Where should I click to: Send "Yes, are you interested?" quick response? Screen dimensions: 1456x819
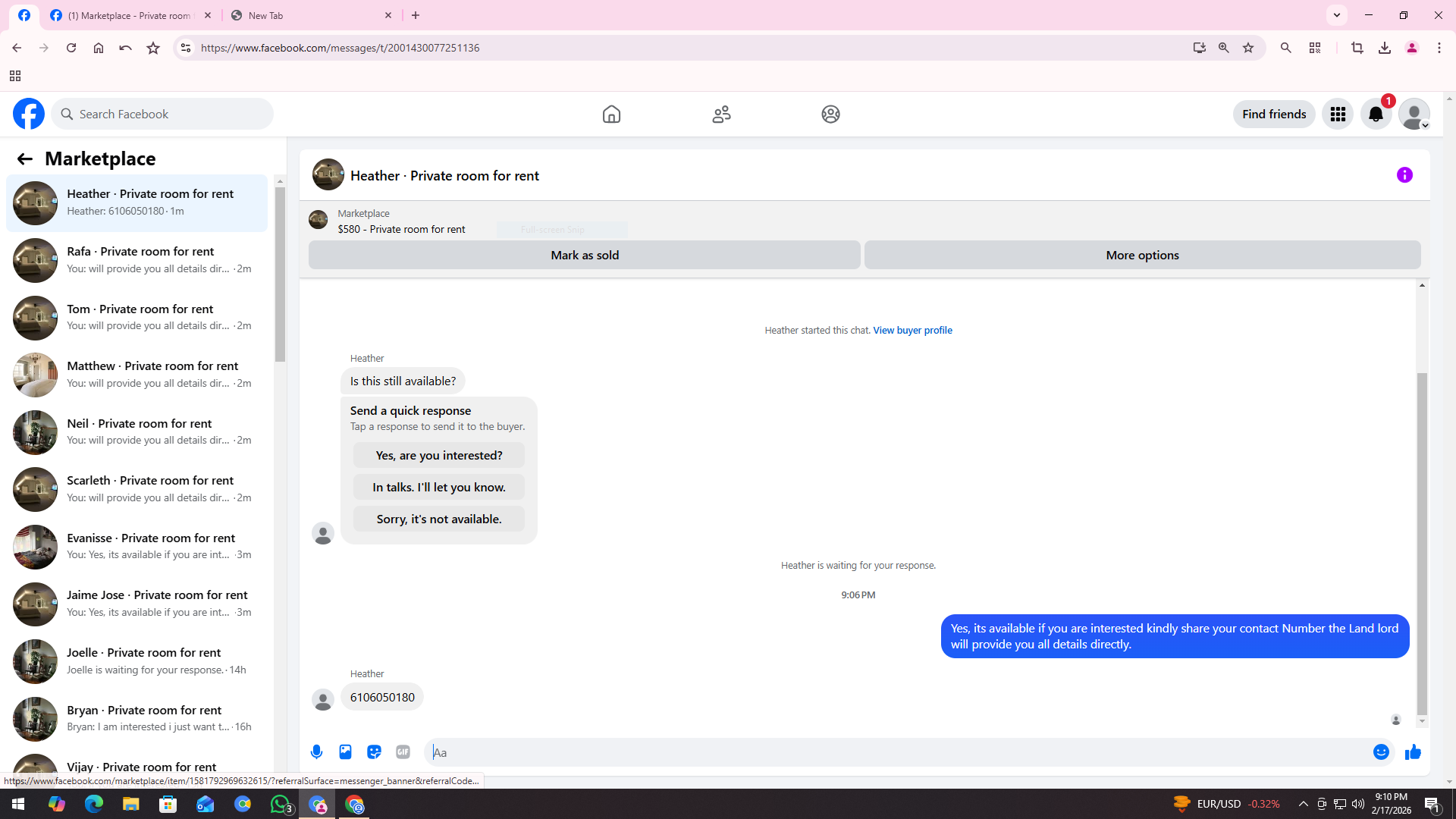438,455
